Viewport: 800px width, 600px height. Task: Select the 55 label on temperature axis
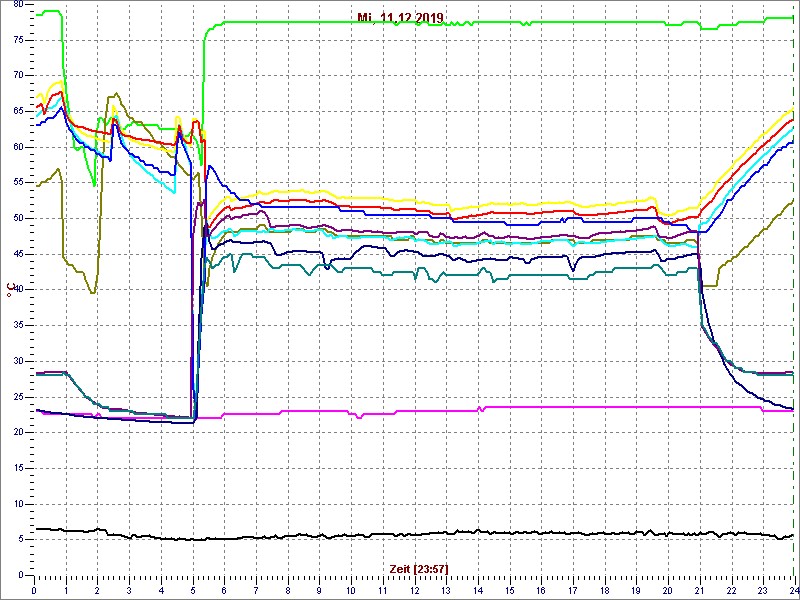pos(18,183)
